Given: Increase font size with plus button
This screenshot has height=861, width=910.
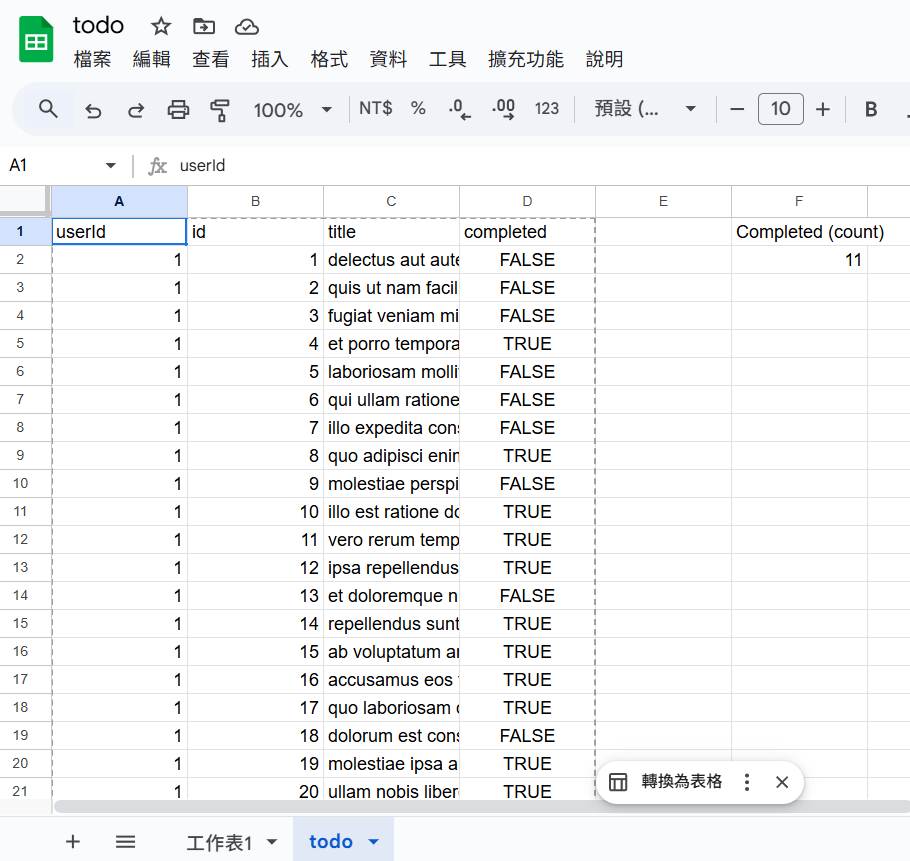Looking at the screenshot, I should [822, 109].
